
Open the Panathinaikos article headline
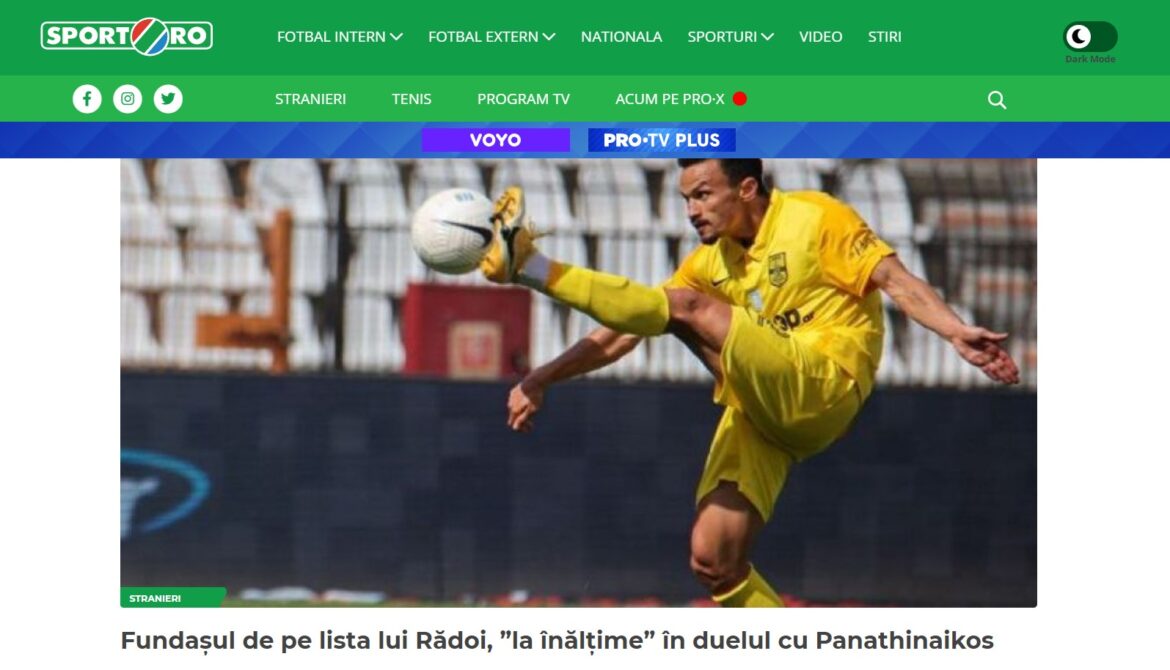[557, 640]
